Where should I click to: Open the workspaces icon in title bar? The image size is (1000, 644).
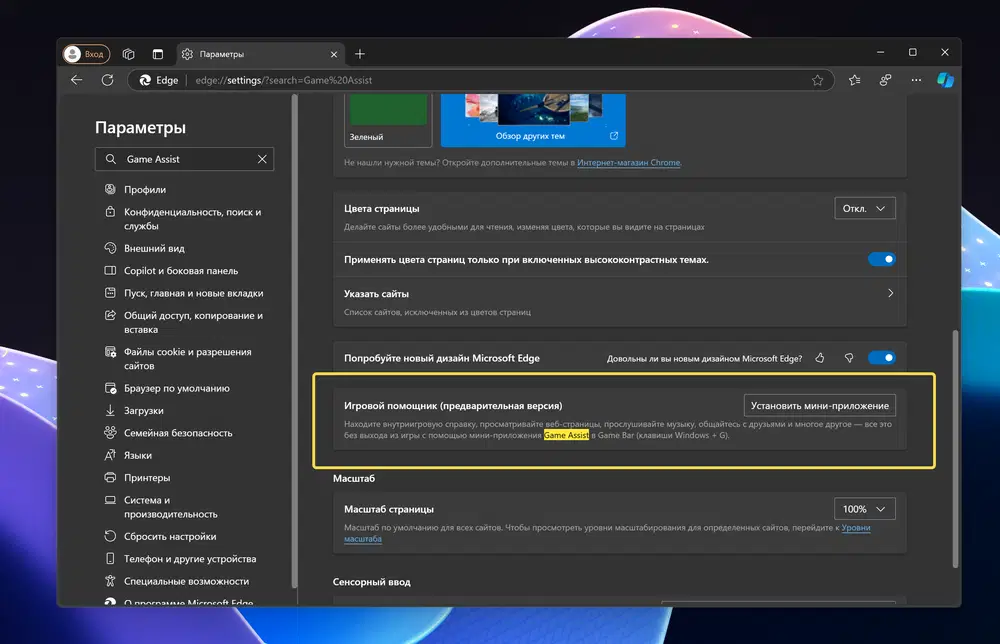click(x=128, y=54)
